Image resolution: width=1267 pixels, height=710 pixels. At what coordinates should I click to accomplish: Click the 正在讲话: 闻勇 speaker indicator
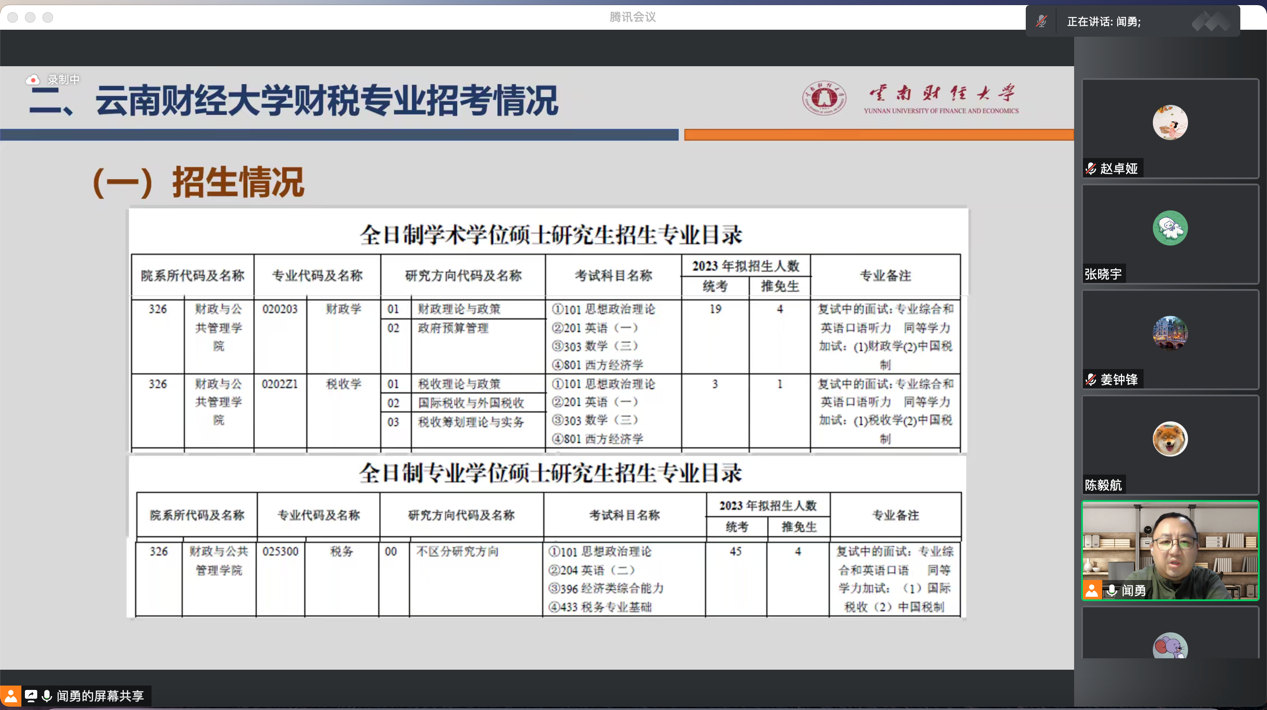coord(1104,21)
